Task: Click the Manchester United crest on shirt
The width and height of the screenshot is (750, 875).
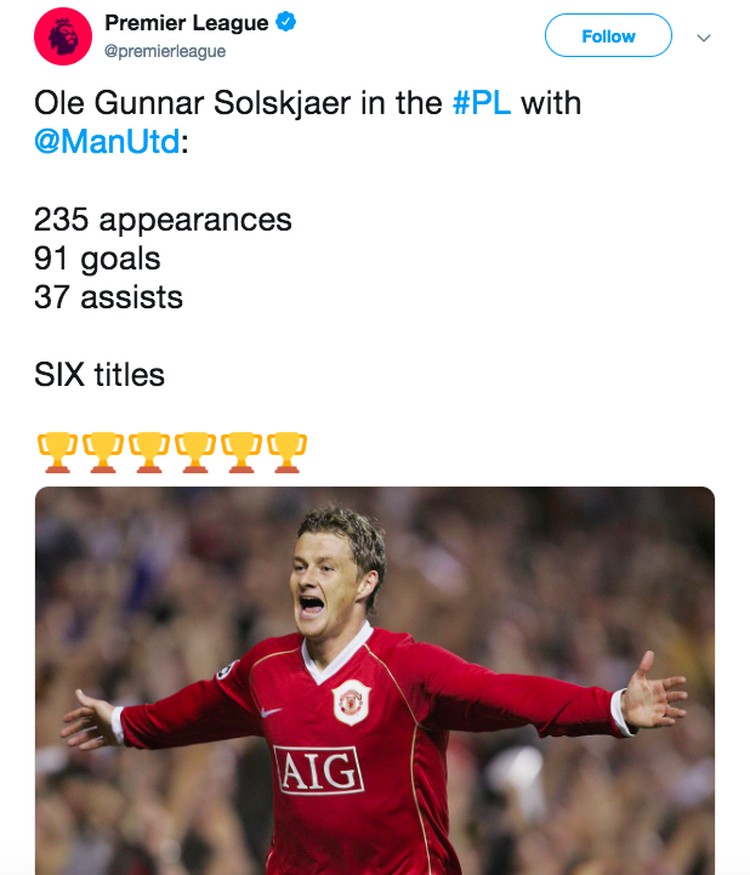Action: click(x=351, y=702)
